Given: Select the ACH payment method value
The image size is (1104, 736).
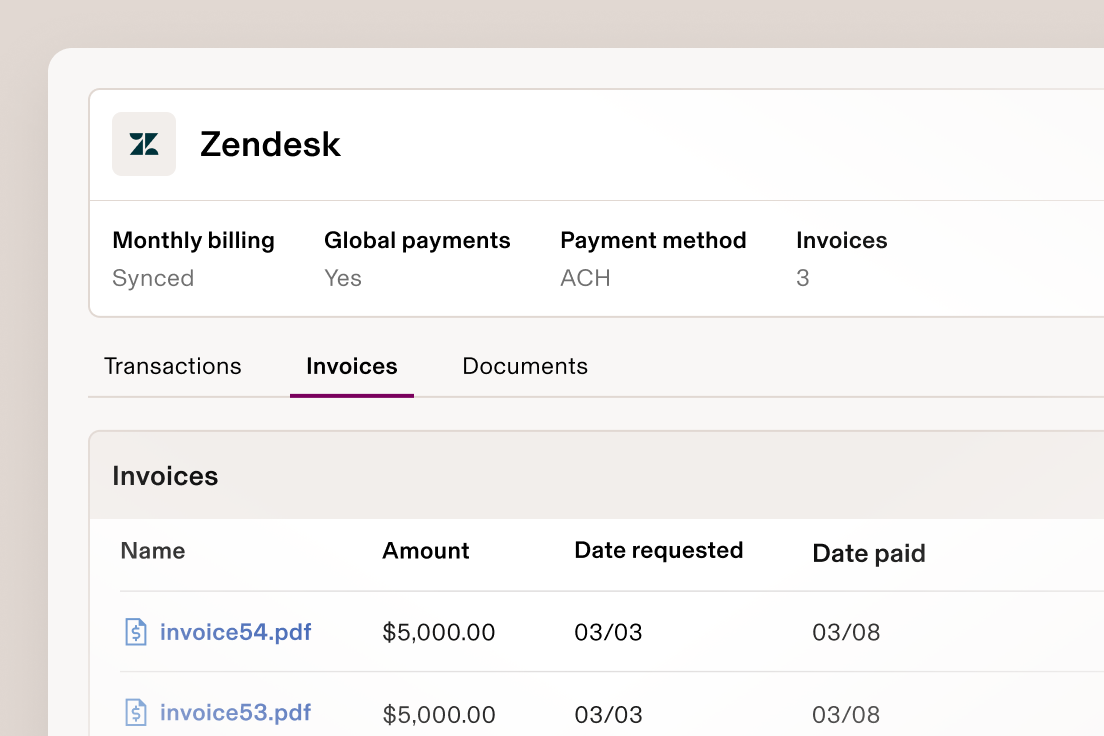Looking at the screenshot, I should tap(585, 278).
